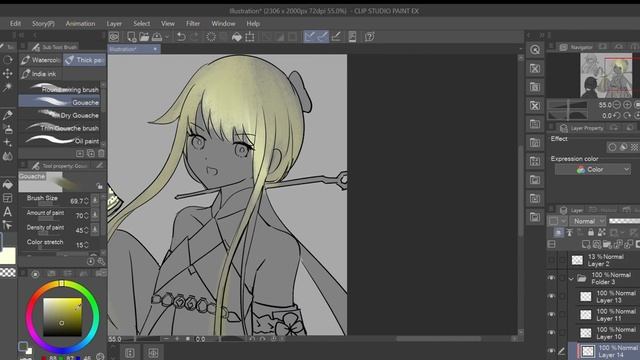Open the Filter menu
Screen dimensions: 640x360
coord(193,24)
